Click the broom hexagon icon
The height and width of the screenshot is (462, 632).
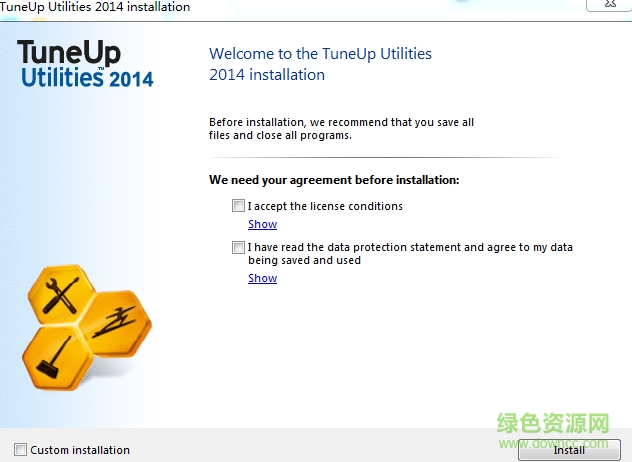tap(57, 359)
